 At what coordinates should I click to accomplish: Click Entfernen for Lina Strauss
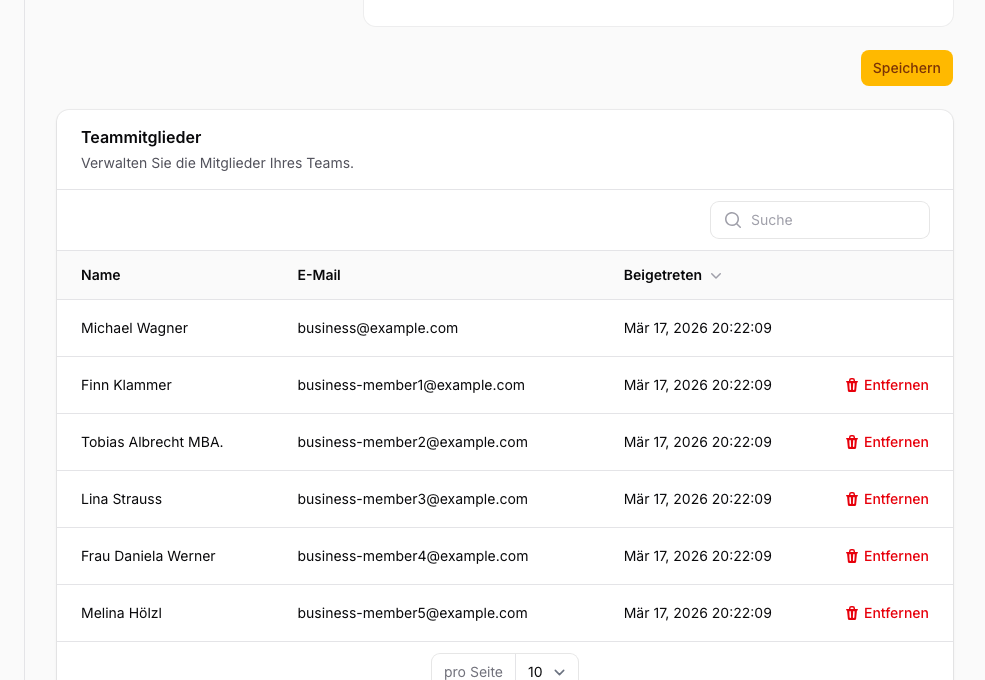pyautogui.click(x=896, y=499)
